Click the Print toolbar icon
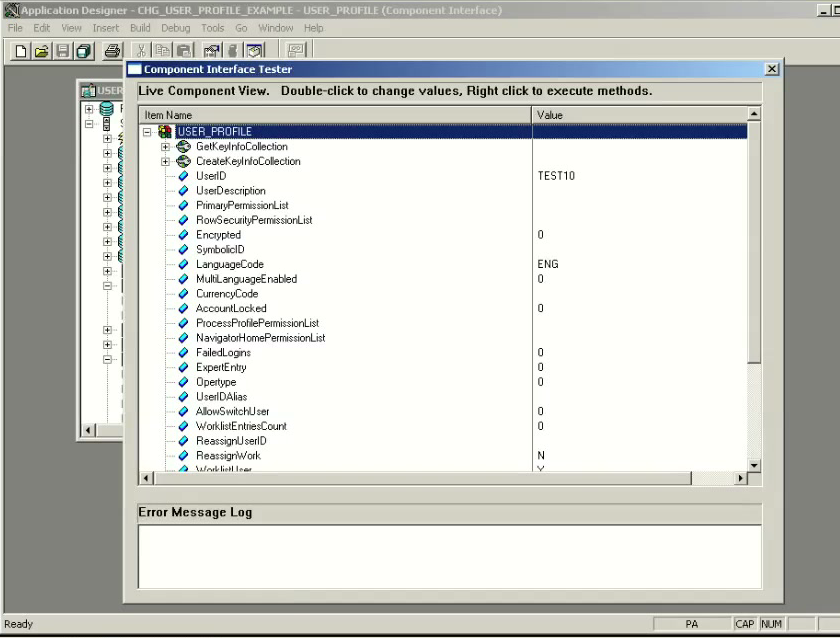This screenshot has height=638, width=840. (112, 51)
